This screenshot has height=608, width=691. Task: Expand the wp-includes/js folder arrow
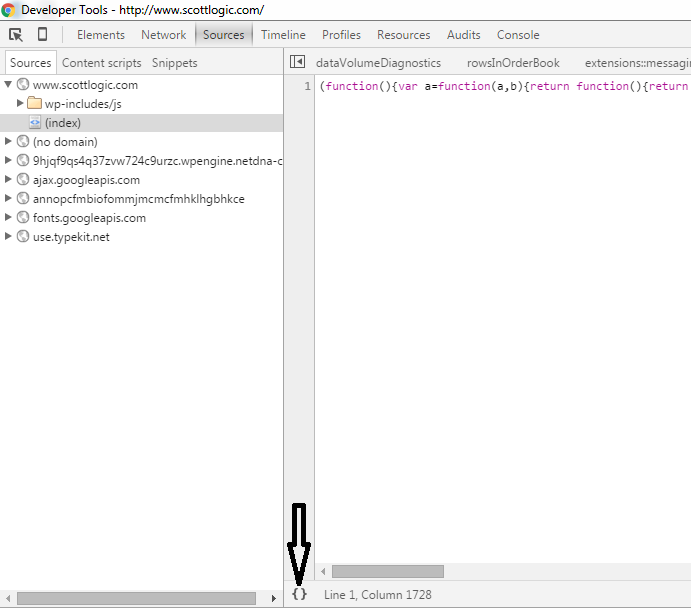(20, 104)
